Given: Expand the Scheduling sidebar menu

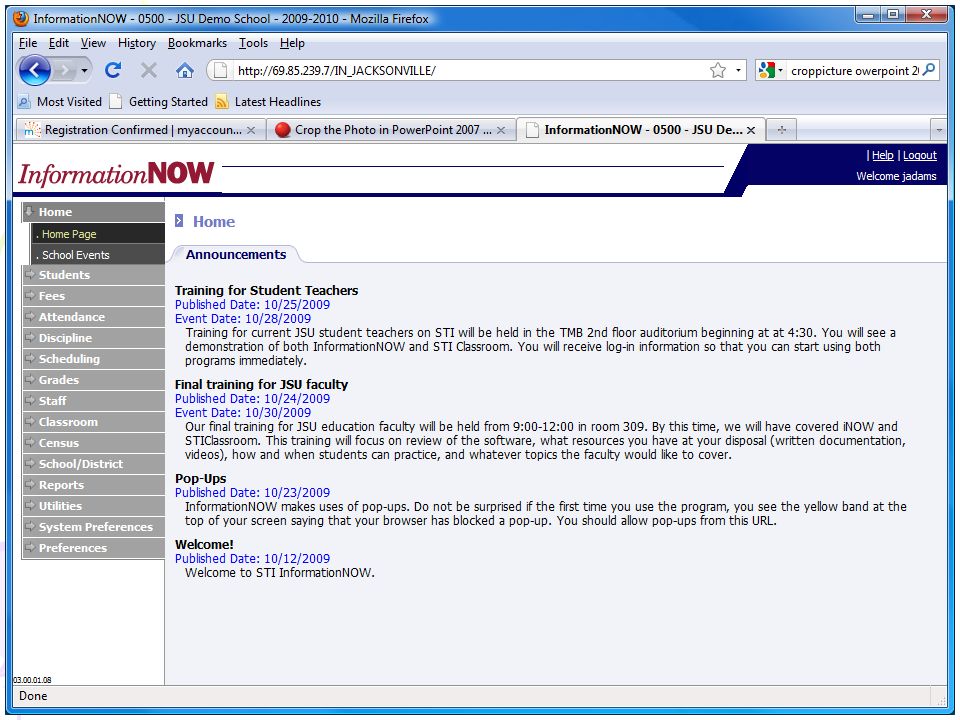Looking at the screenshot, I should pyautogui.click(x=94, y=359).
